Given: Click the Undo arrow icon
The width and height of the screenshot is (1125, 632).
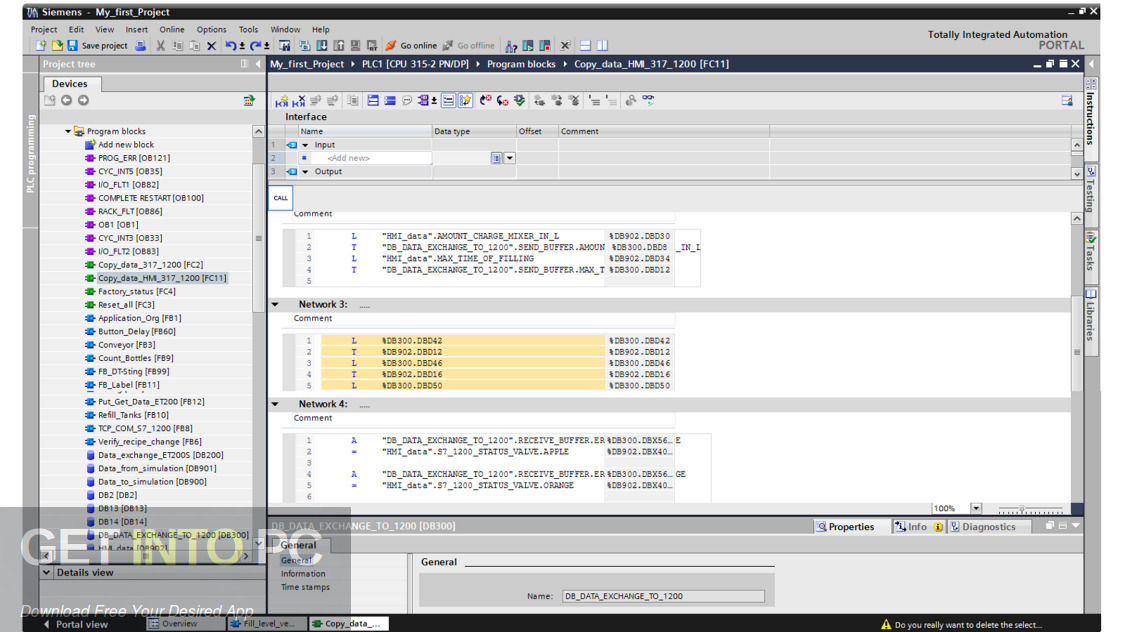Looking at the screenshot, I should [230, 45].
